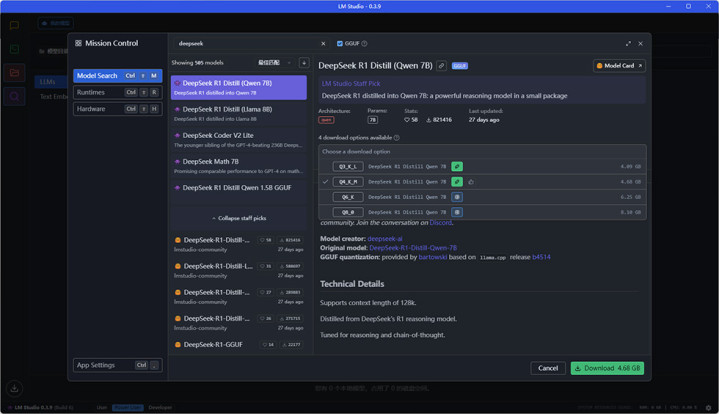
Task: Open My Models folder icon in sidebar
Action: (x=14, y=72)
